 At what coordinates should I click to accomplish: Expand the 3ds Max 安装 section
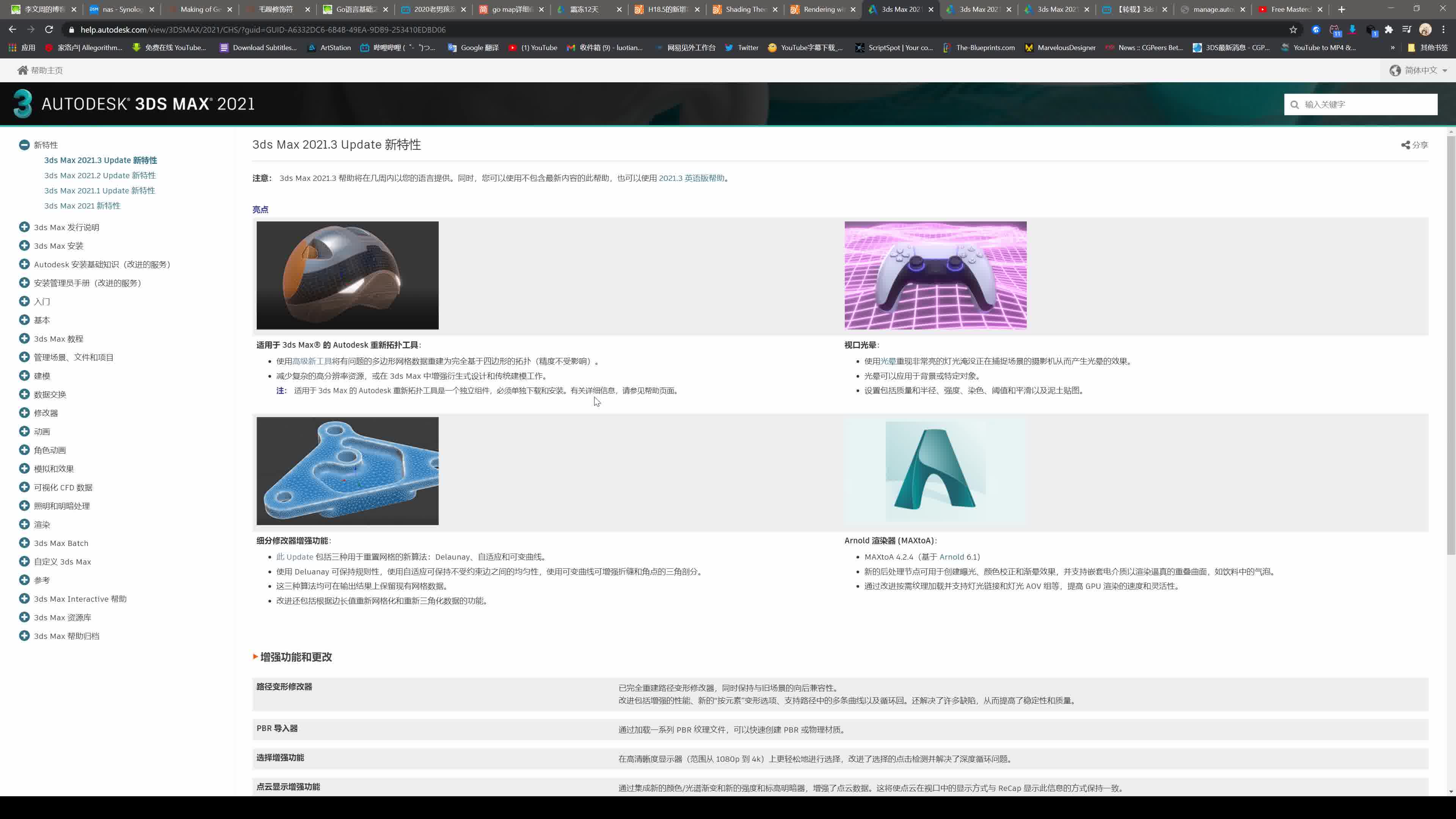coord(24,246)
